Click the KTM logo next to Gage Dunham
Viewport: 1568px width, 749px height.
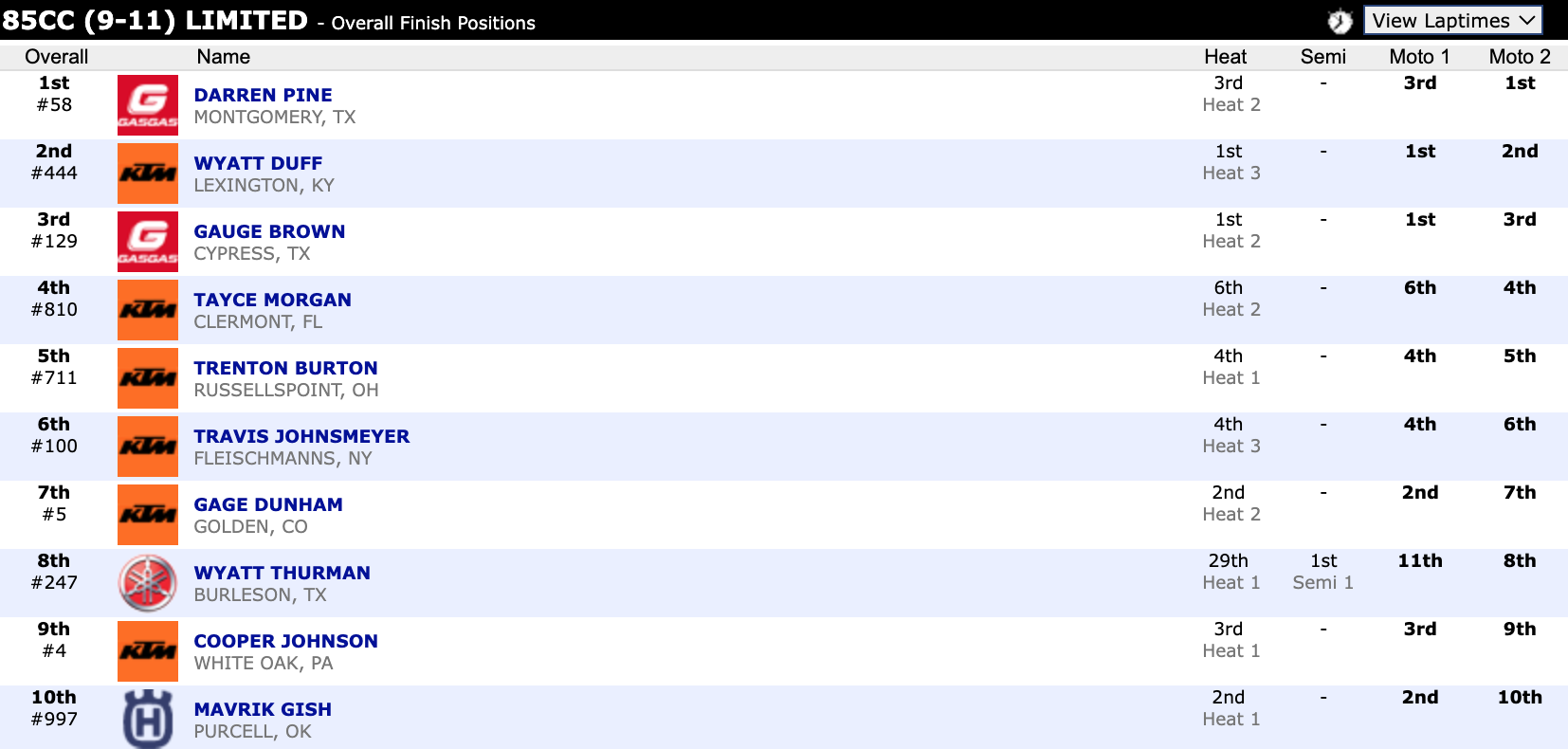(x=147, y=515)
